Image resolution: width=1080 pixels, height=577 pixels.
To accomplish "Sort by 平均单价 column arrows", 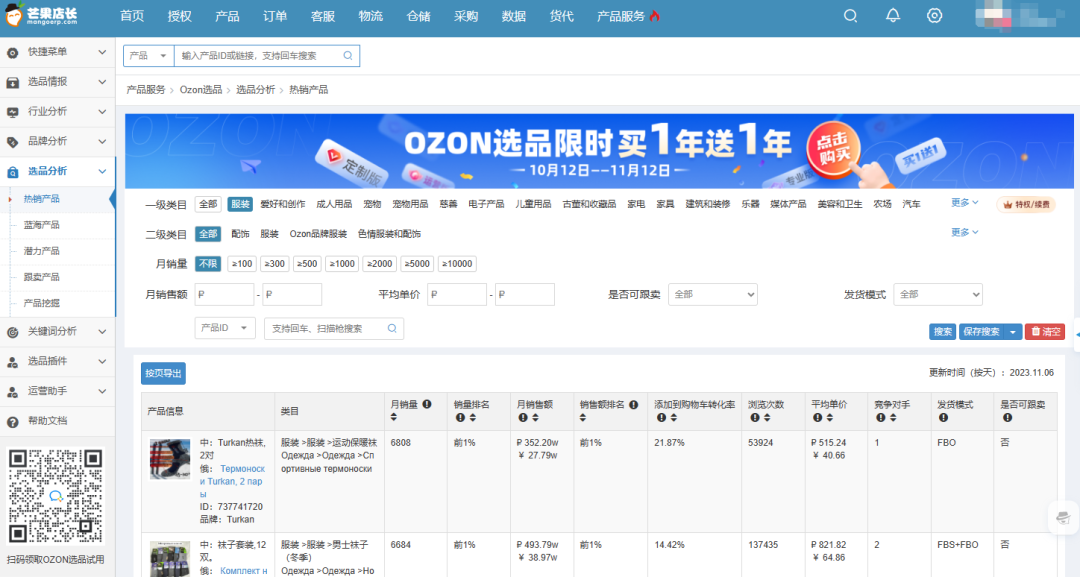I will point(830,417).
